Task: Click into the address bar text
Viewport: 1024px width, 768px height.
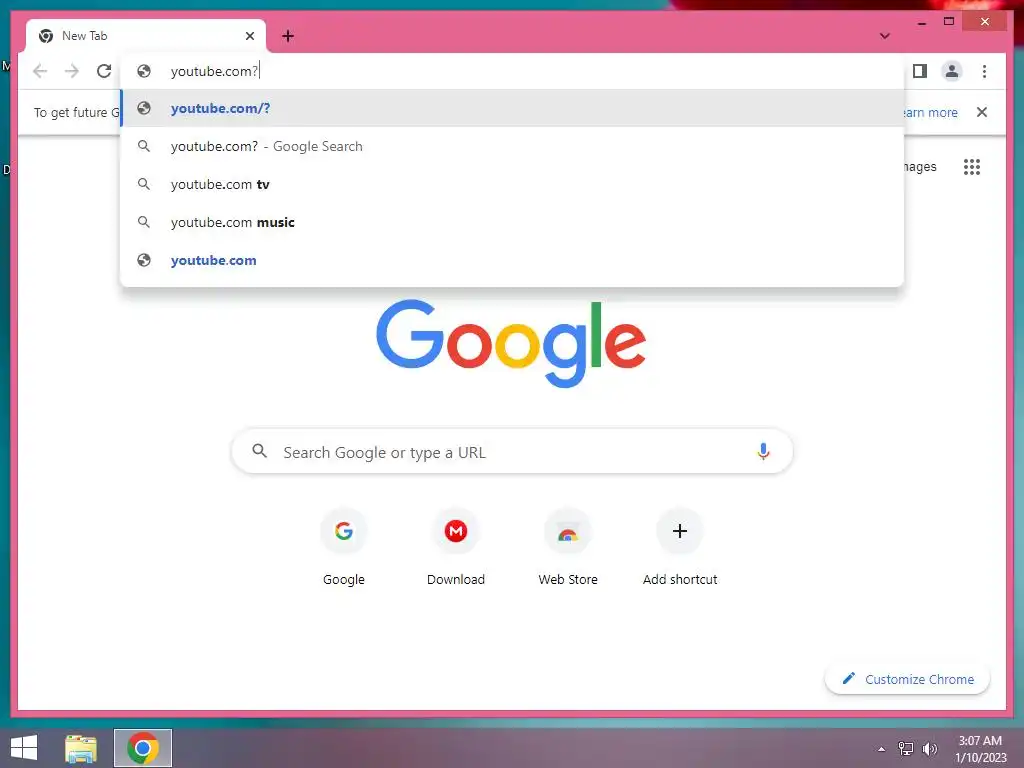Action: (x=214, y=71)
